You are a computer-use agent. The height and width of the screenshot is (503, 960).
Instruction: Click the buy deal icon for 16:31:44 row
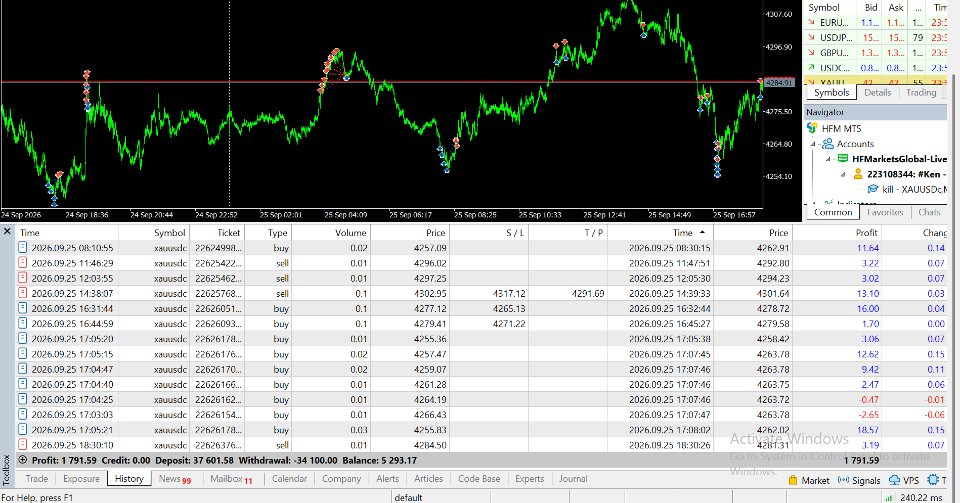pyautogui.click(x=23, y=308)
